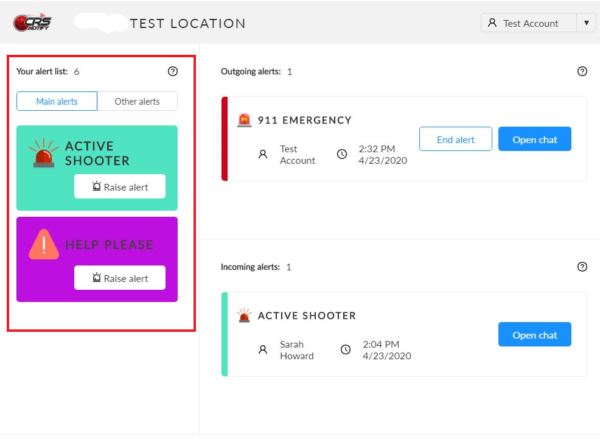Open chat for incoming Active Shooter alert
The image size is (600, 439).
click(535, 335)
